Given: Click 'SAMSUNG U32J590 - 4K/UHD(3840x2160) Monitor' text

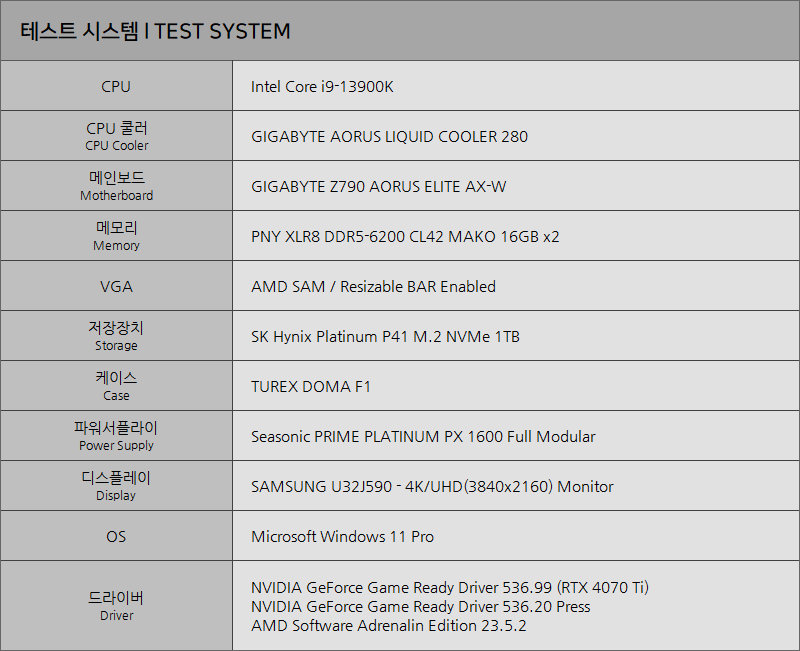Looking at the screenshot, I should point(432,487).
